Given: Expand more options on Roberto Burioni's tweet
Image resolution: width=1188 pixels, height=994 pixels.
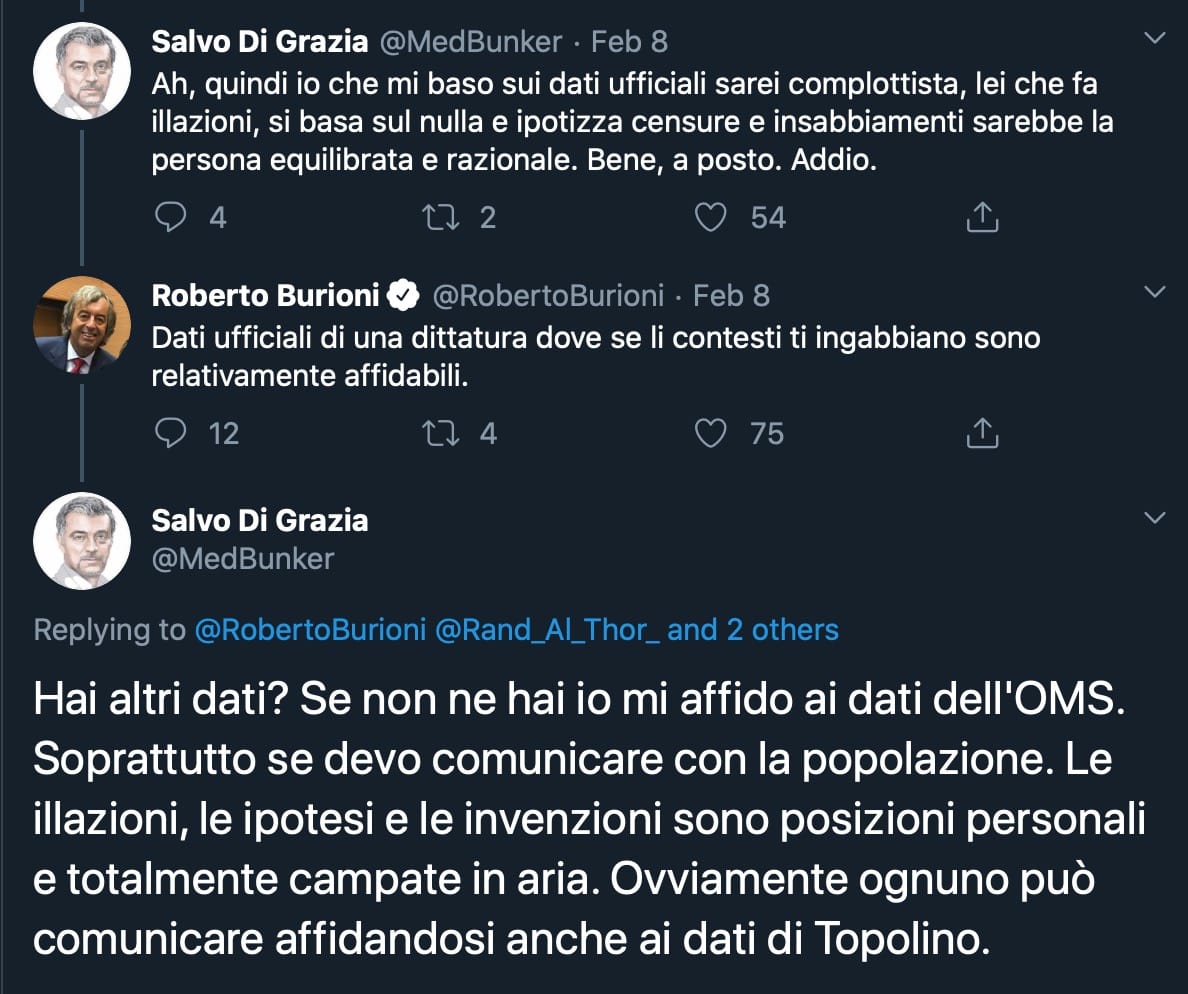Looking at the screenshot, I should [x=1154, y=292].
